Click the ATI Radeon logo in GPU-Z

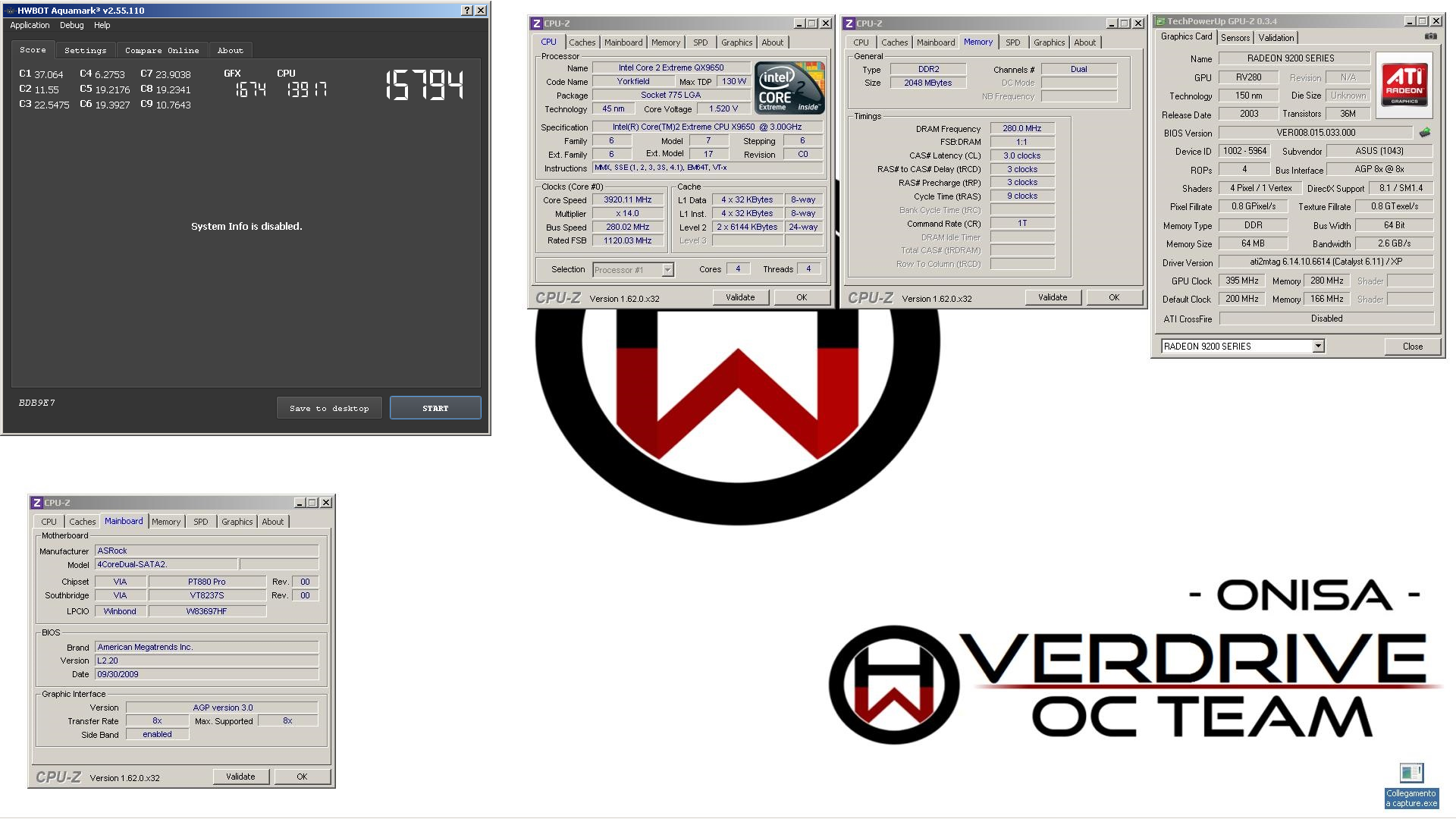click(x=1404, y=83)
